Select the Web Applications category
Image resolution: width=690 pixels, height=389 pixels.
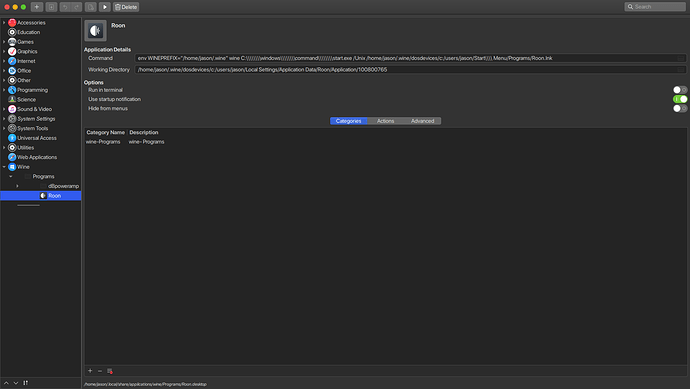pos(37,157)
